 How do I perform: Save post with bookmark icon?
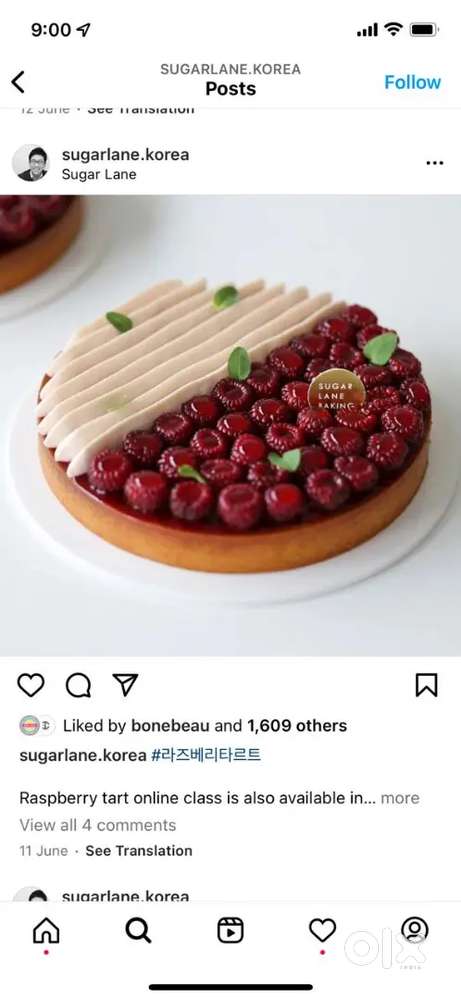(427, 685)
